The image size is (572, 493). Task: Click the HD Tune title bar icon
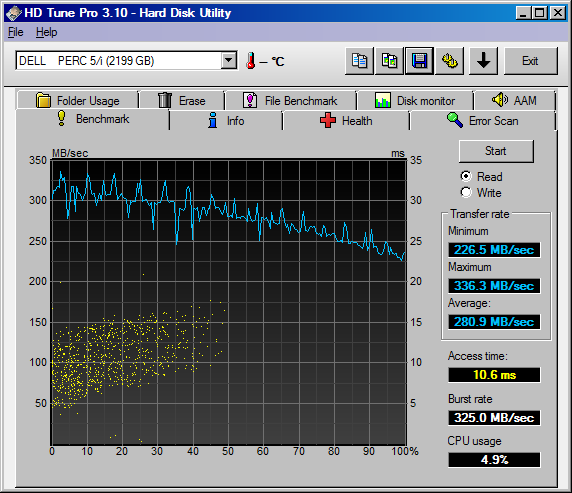tap(13, 13)
